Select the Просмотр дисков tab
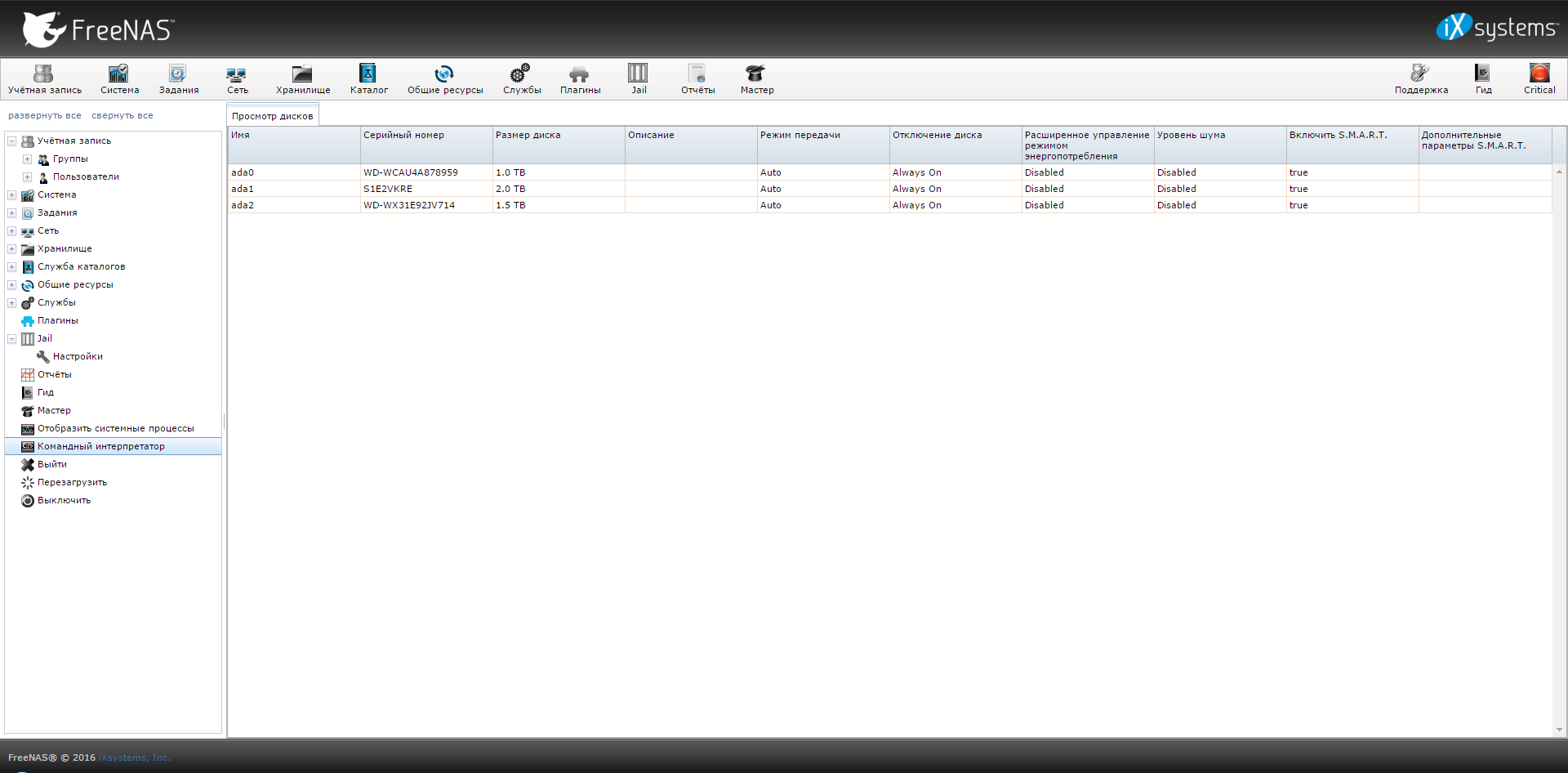This screenshot has width=1568, height=773. [x=272, y=116]
